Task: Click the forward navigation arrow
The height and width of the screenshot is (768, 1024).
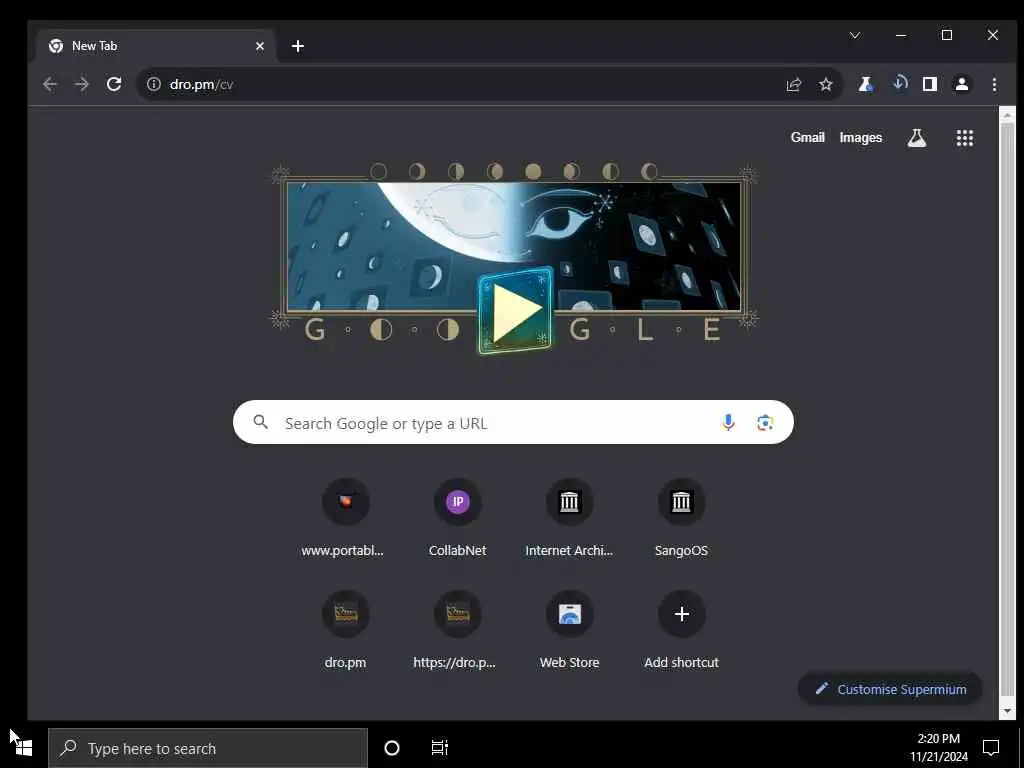Action: point(82,84)
